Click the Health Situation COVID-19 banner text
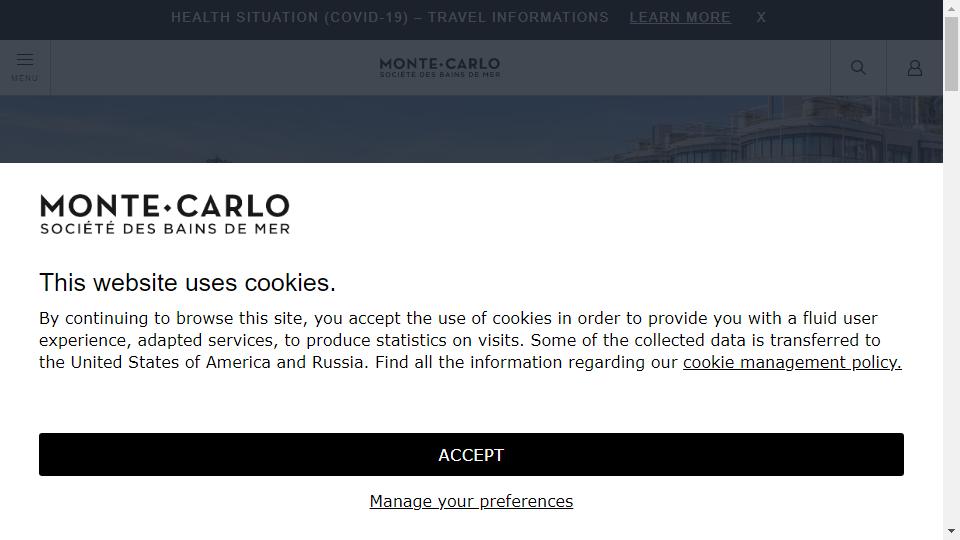Image resolution: width=960 pixels, height=540 pixels. (x=389, y=18)
